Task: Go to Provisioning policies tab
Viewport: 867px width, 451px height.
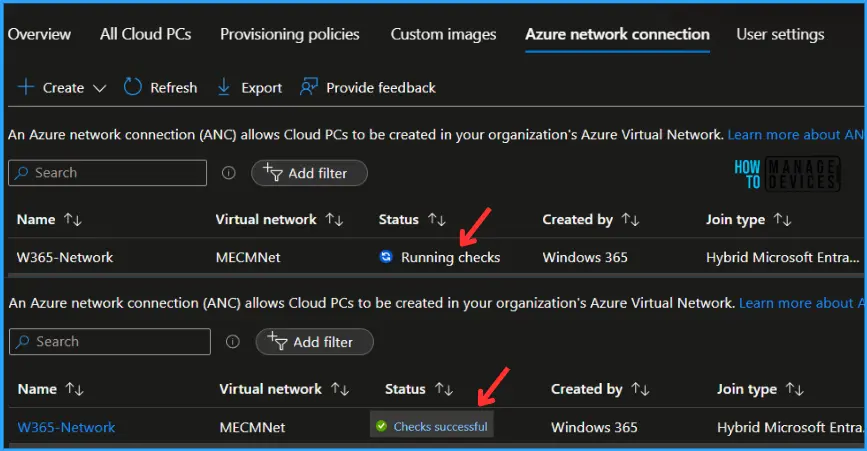Action: tap(290, 34)
